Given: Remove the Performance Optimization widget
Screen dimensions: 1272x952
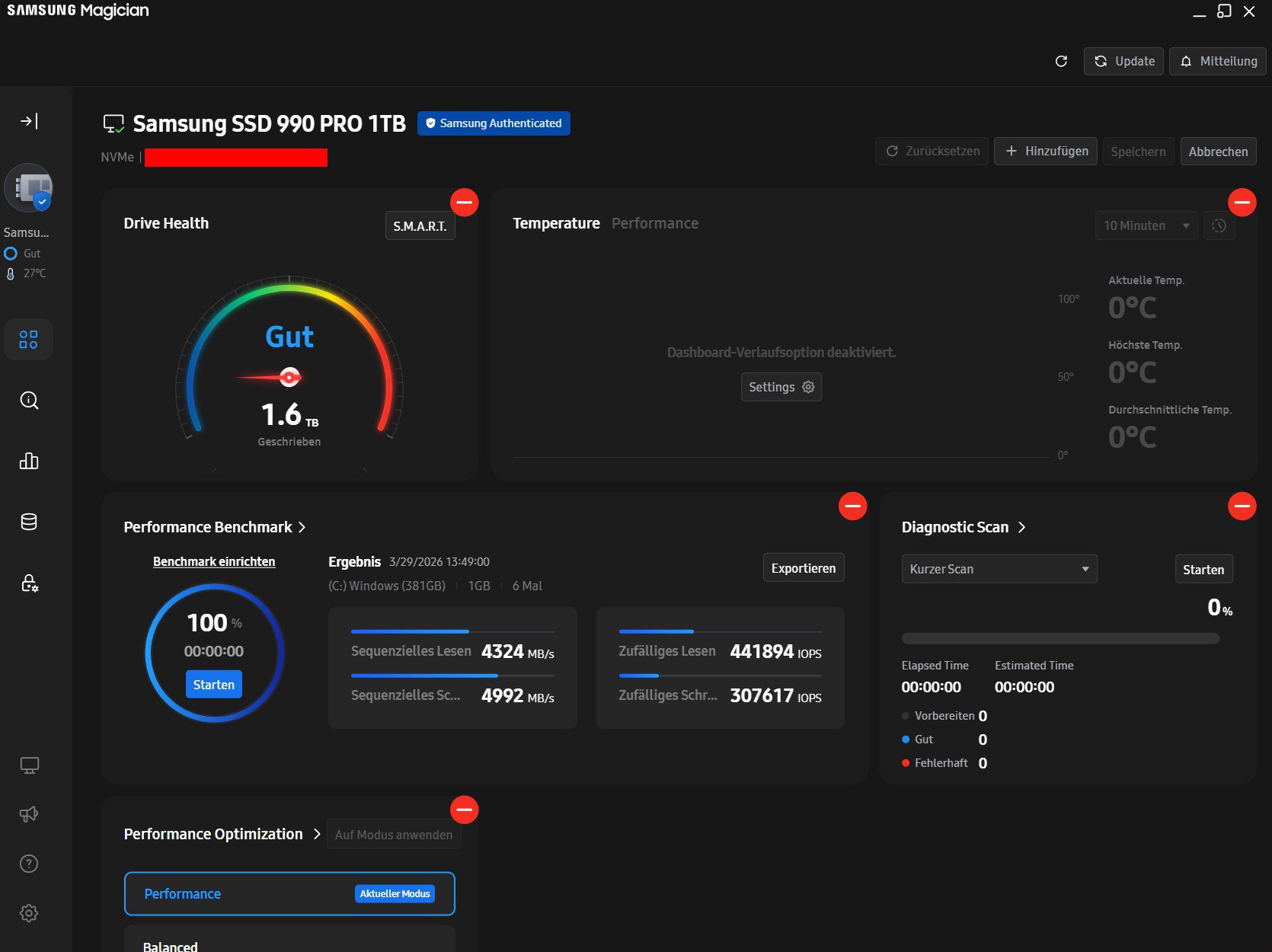Looking at the screenshot, I should (x=465, y=810).
